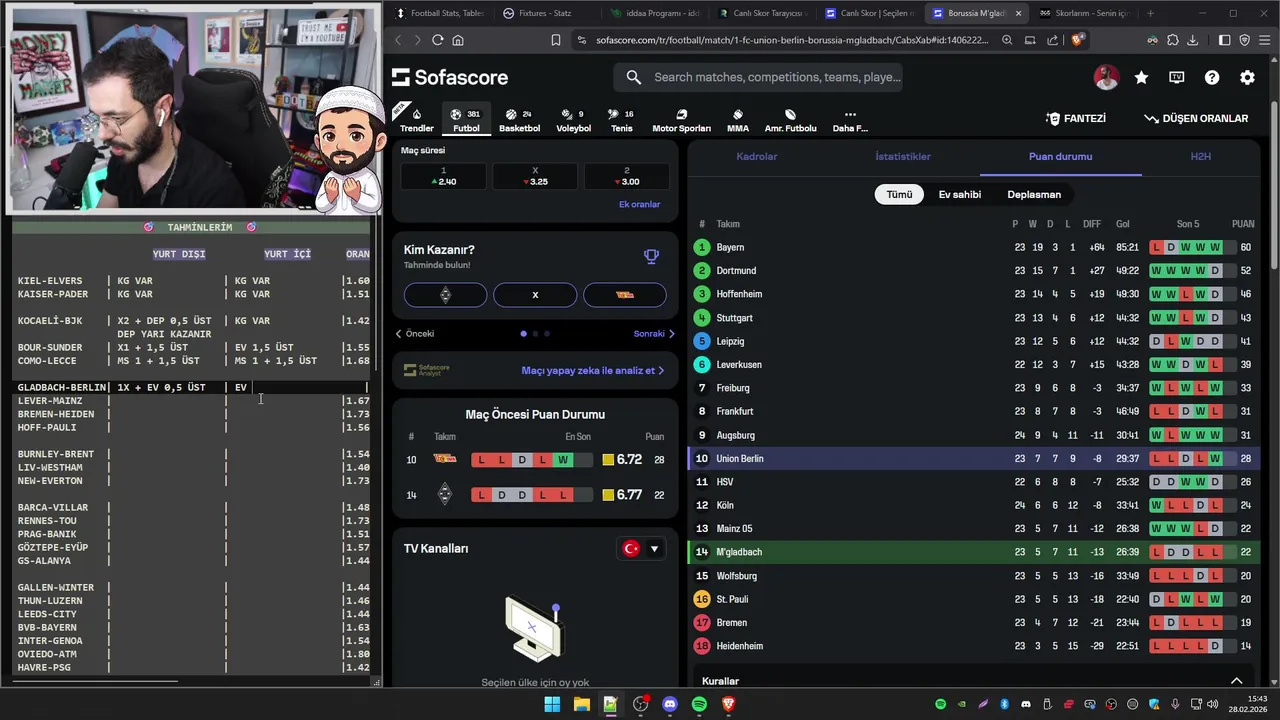
Task: Click Sofascore logo
Action: 450,77
